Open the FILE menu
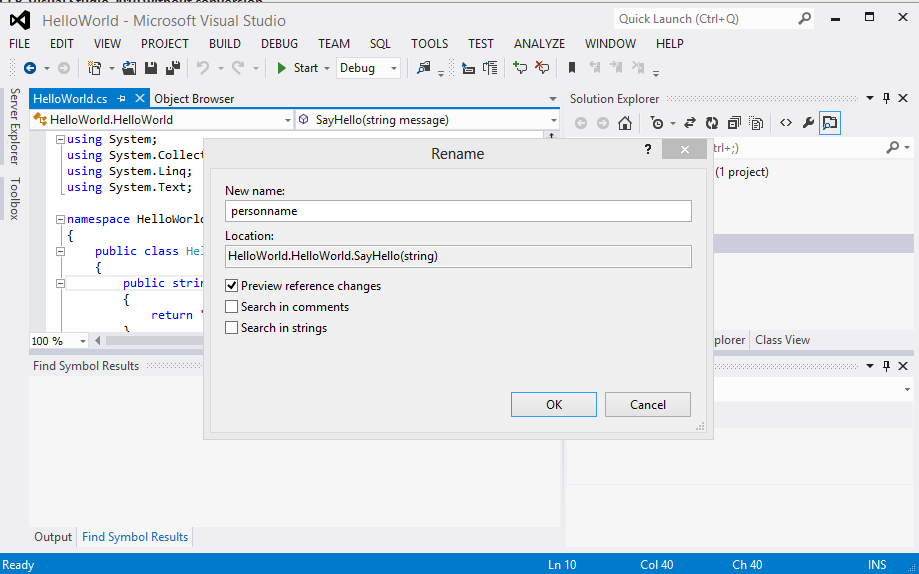The width and height of the screenshot is (919, 574). tap(19, 44)
